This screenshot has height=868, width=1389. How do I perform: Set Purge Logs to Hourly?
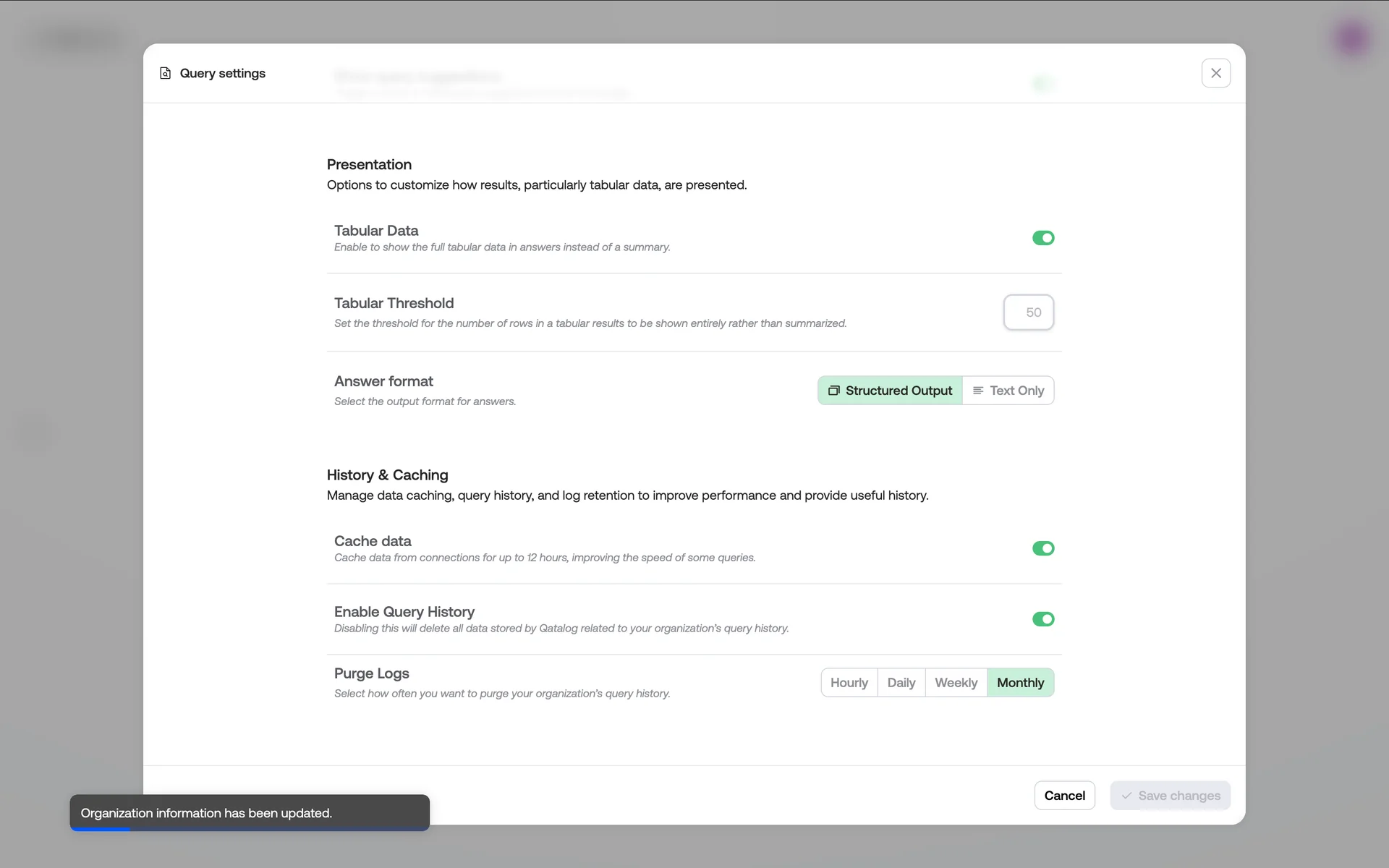[x=849, y=683]
